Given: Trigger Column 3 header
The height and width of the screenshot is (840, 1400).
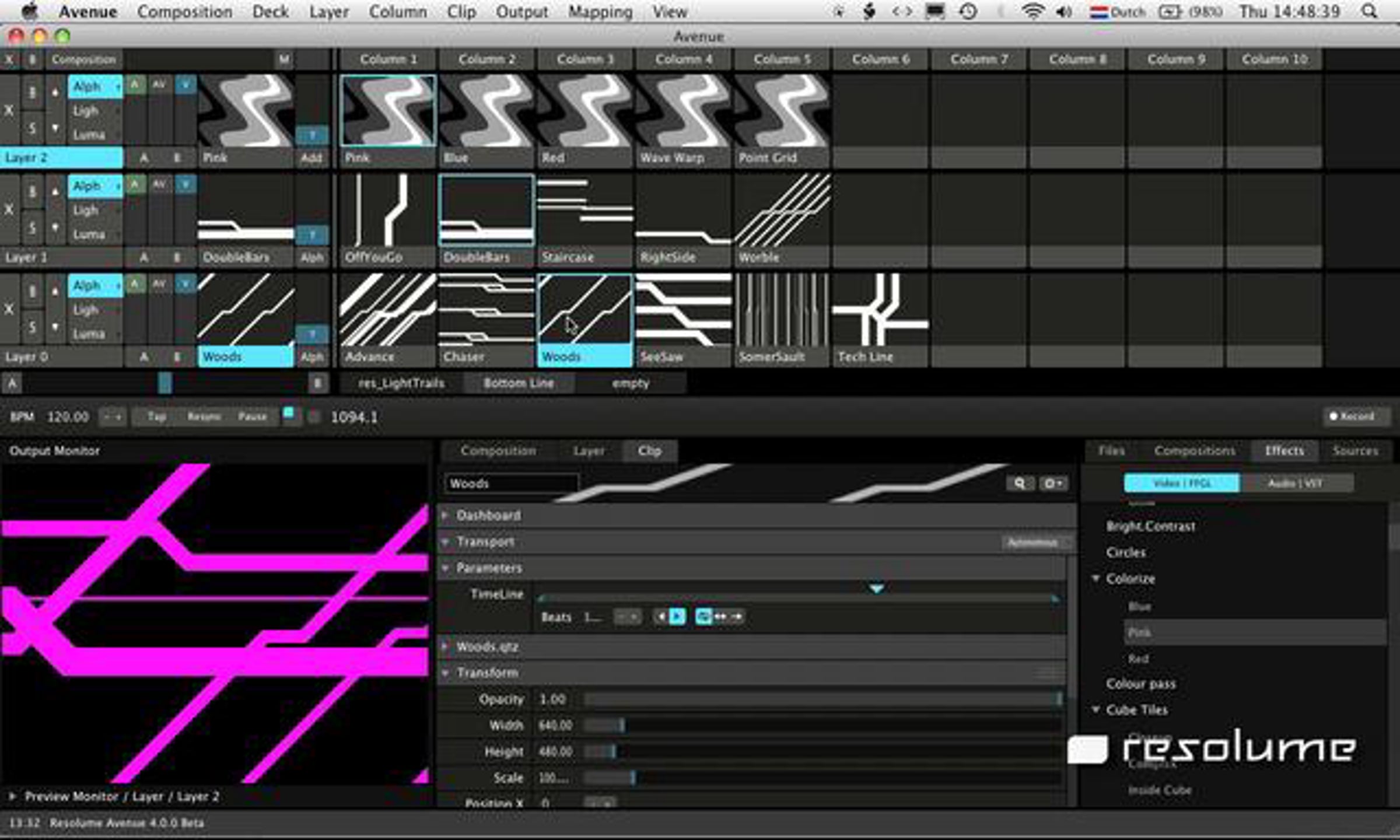Looking at the screenshot, I should tap(585, 60).
